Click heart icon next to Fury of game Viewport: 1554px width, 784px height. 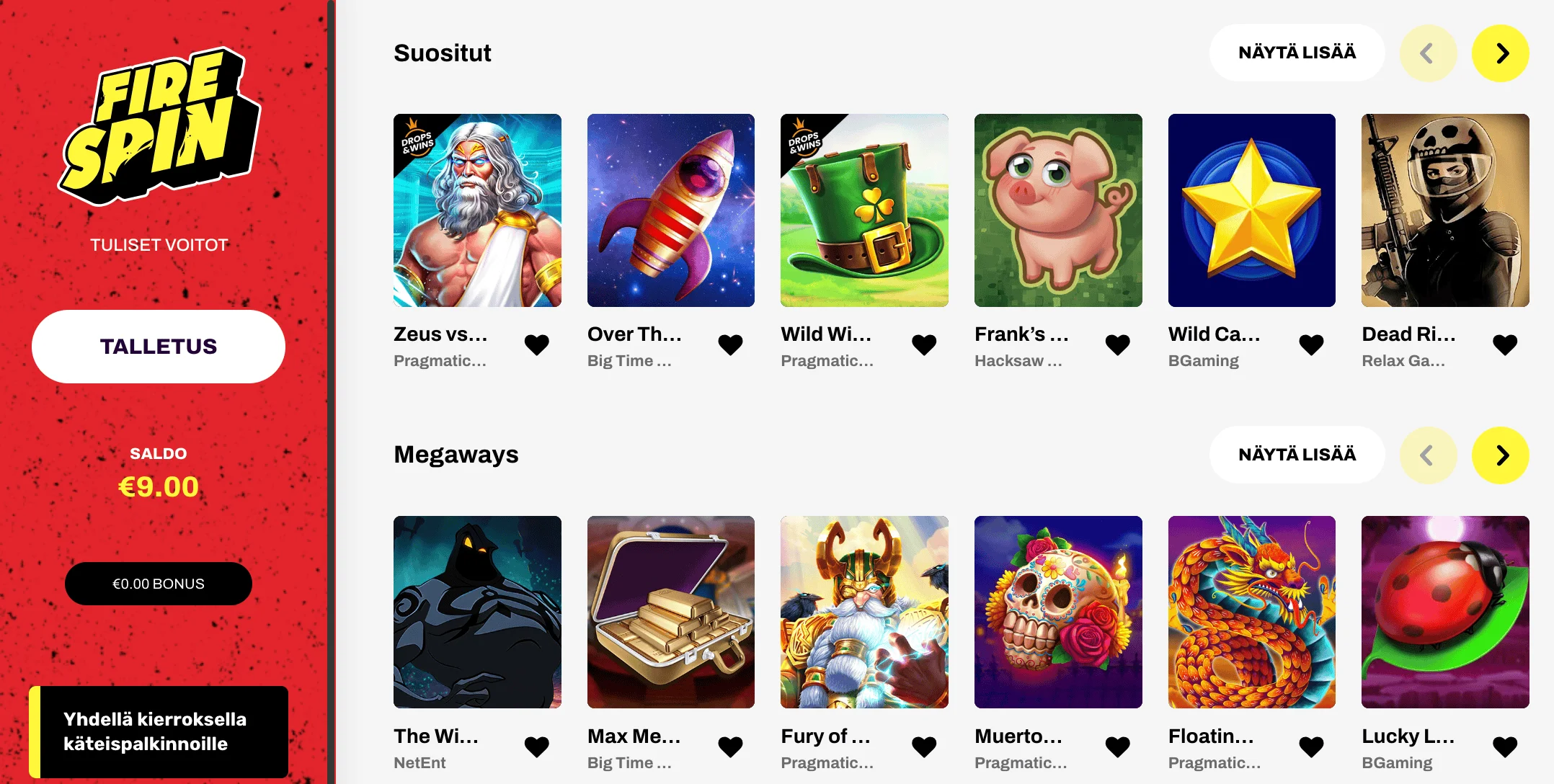coord(924,747)
